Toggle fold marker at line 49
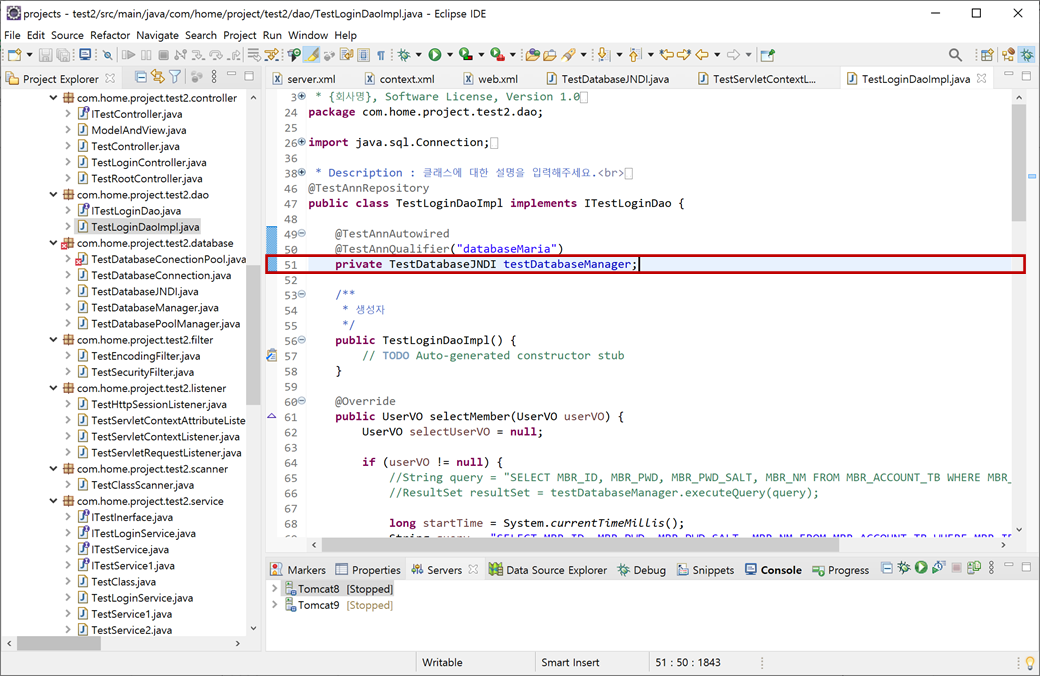1040x676 pixels. coord(302,233)
